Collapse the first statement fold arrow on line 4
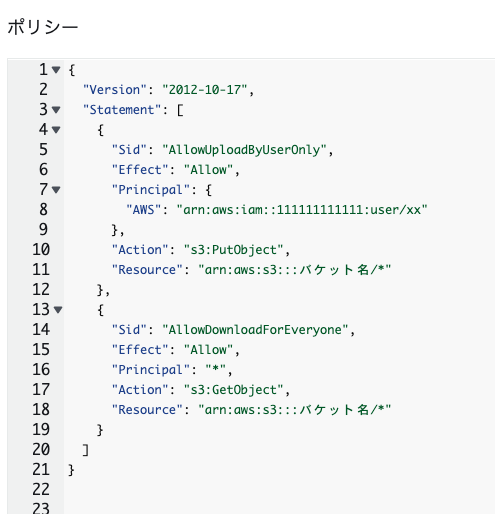This screenshot has height=514, width=495. click(x=56, y=130)
